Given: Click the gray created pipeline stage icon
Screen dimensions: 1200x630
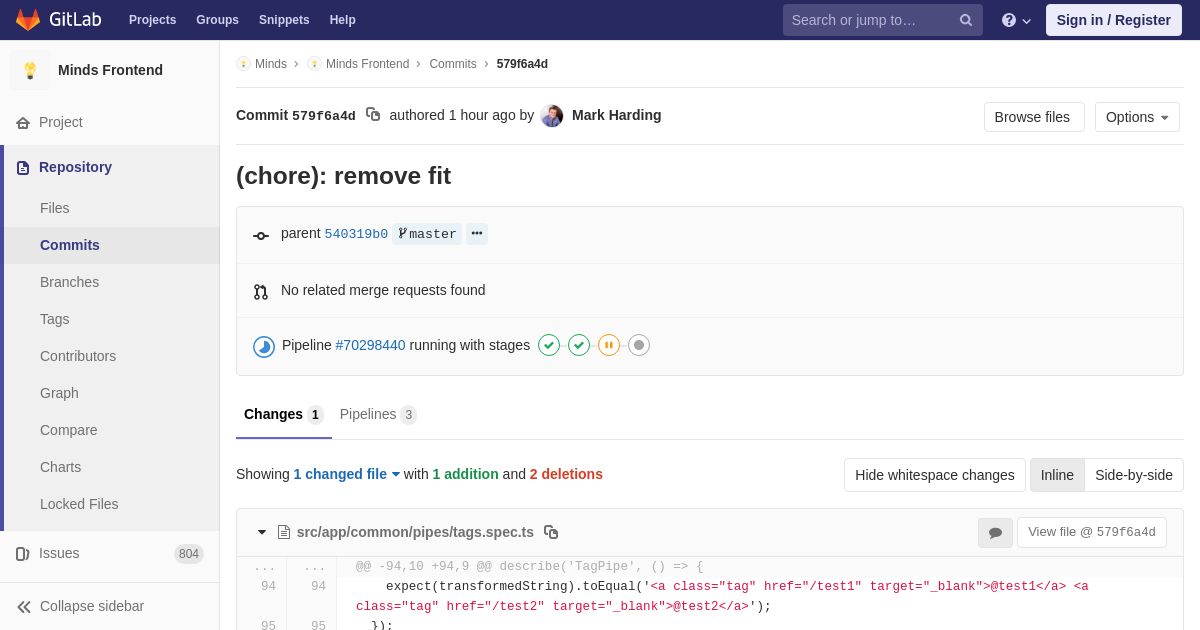Looking at the screenshot, I should click(x=639, y=345).
